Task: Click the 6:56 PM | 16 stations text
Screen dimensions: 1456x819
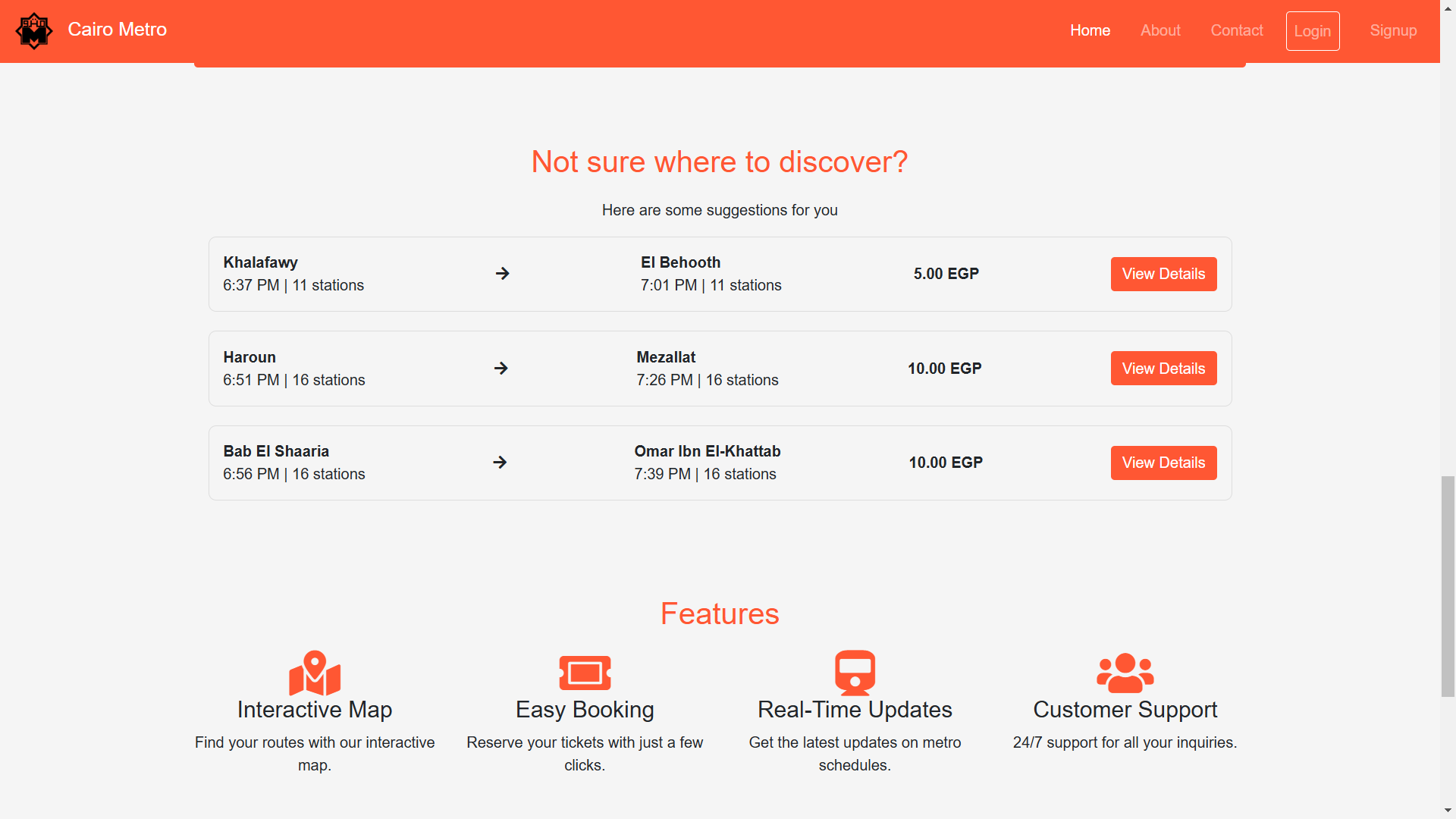Action: click(x=294, y=474)
